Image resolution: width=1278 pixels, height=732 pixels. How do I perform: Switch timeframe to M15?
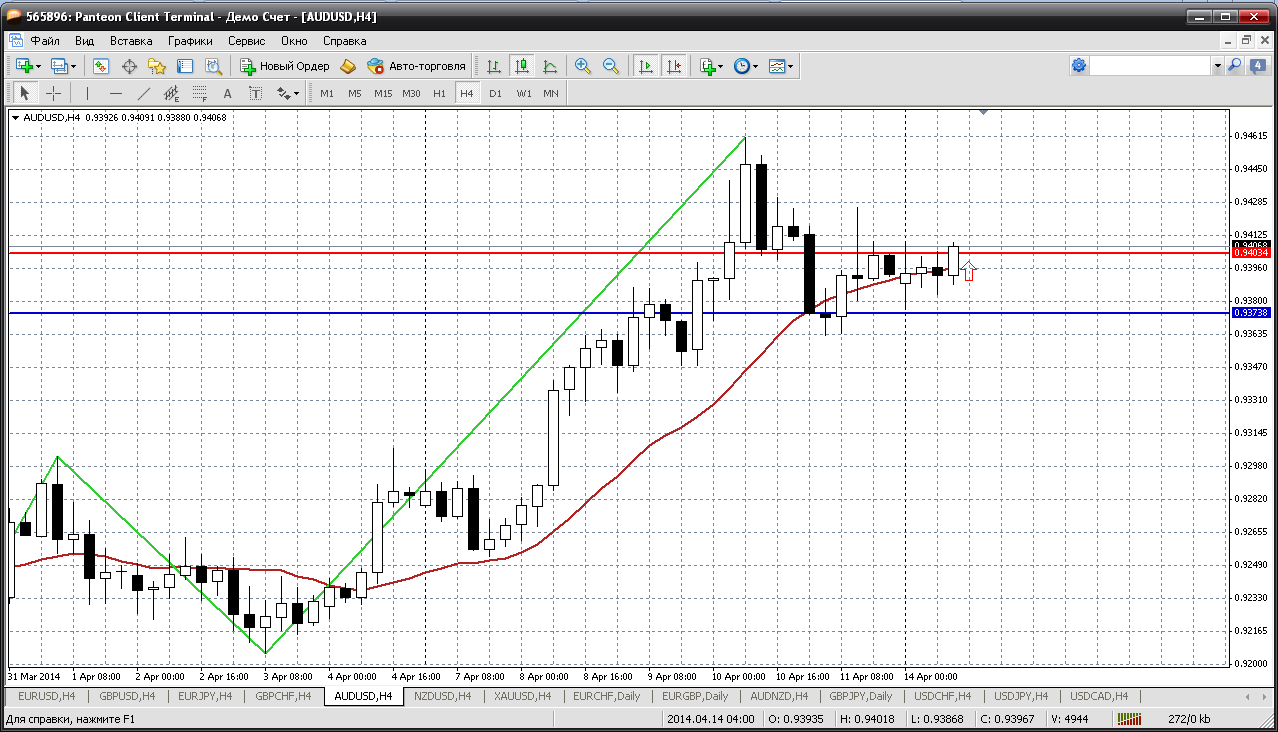[383, 93]
